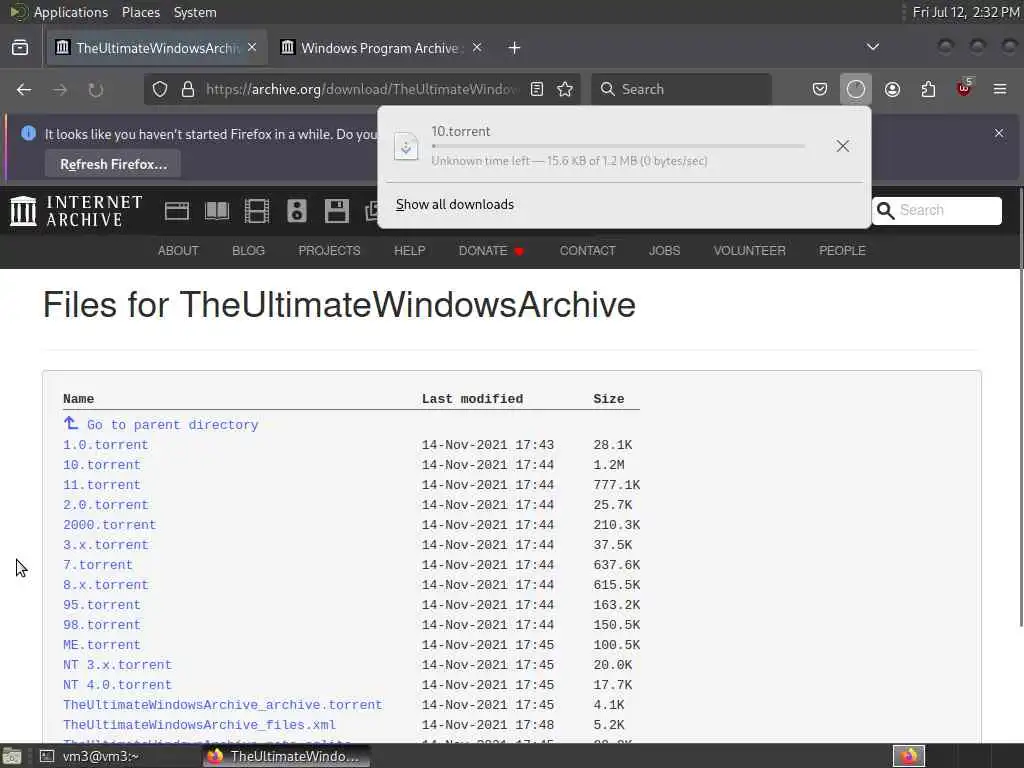Switch to the Windows Program Archive tab

click(x=381, y=48)
